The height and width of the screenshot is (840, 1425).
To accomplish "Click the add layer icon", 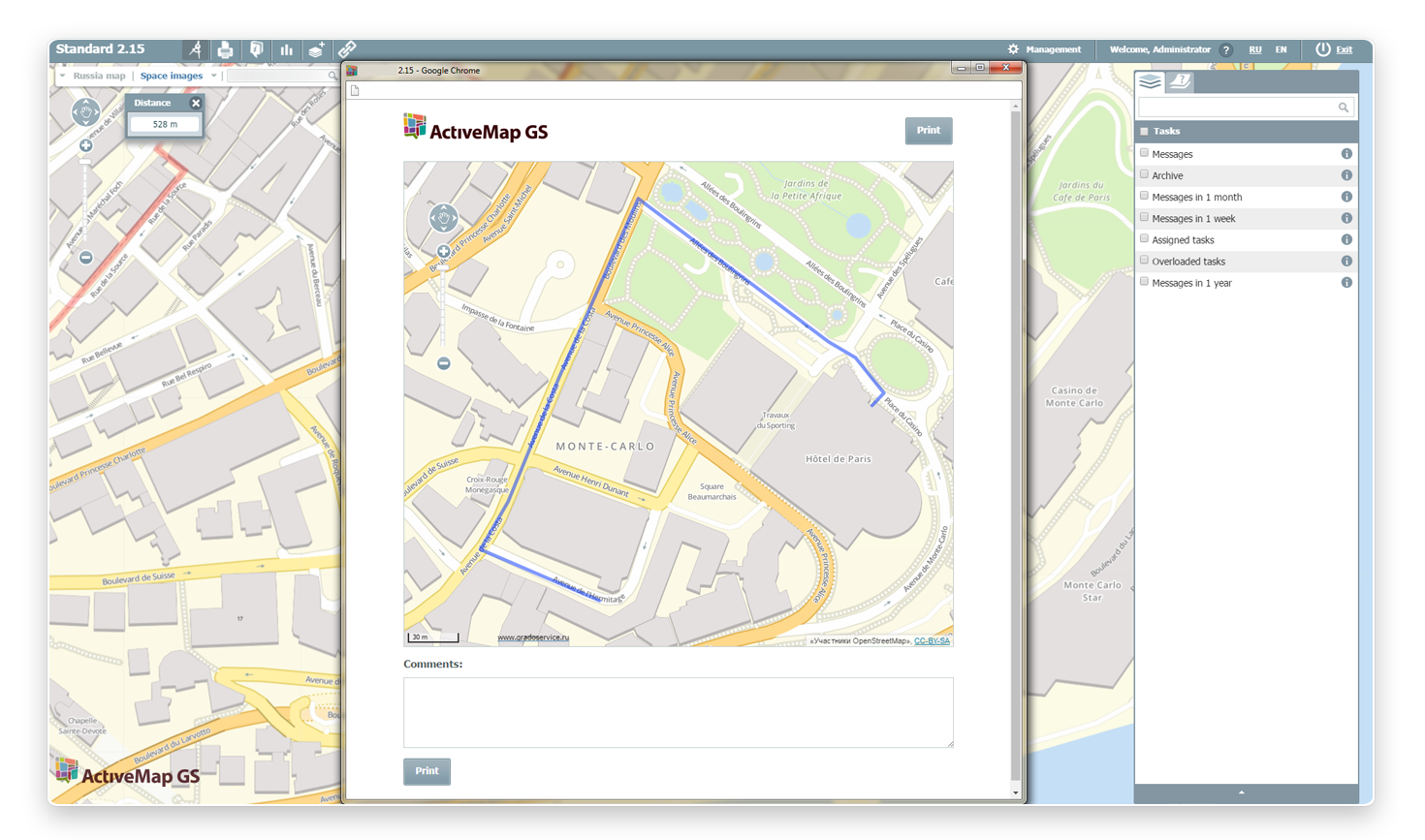I will (316, 49).
